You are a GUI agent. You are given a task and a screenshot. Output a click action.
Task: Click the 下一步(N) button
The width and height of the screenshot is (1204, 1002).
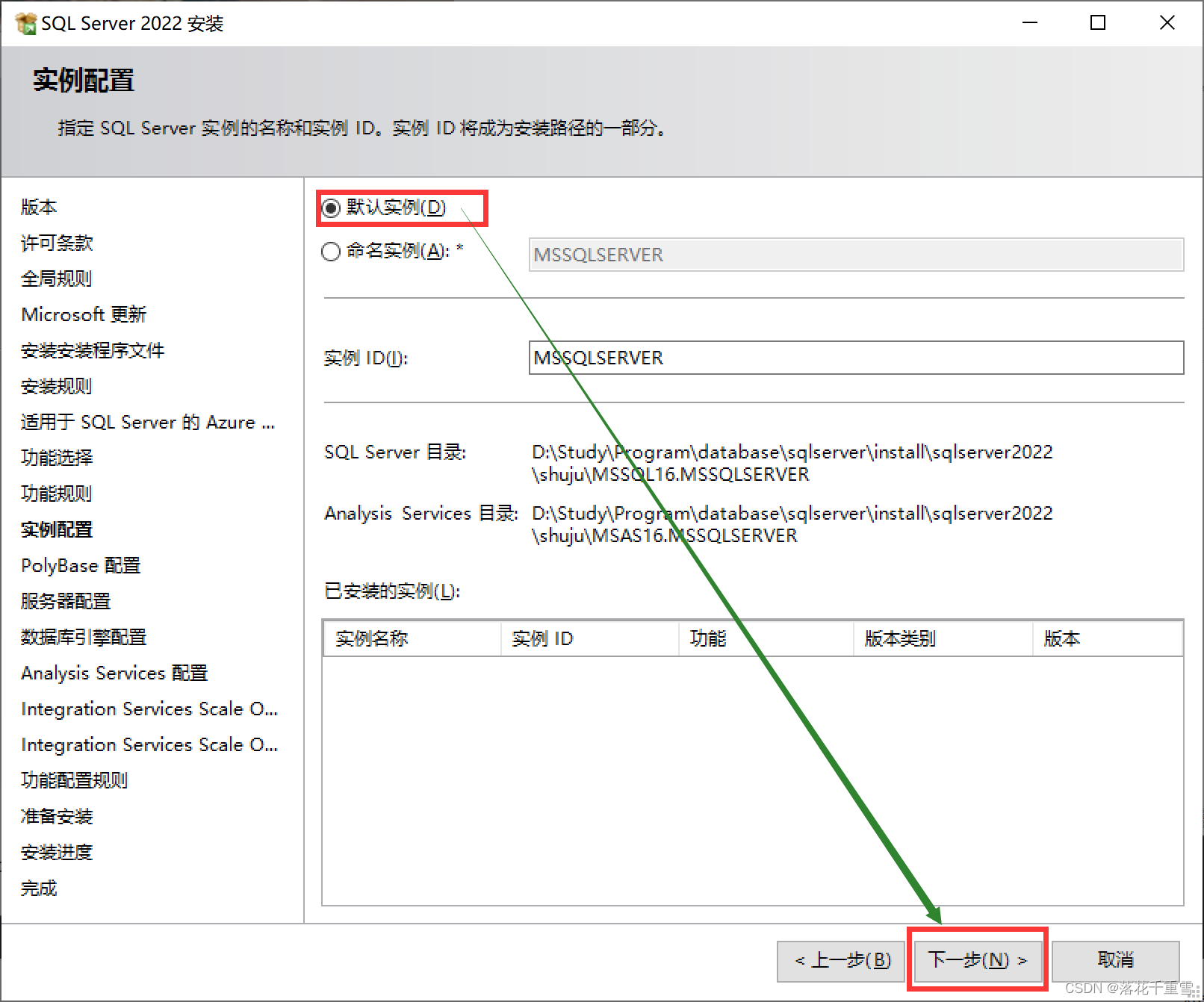click(x=977, y=960)
